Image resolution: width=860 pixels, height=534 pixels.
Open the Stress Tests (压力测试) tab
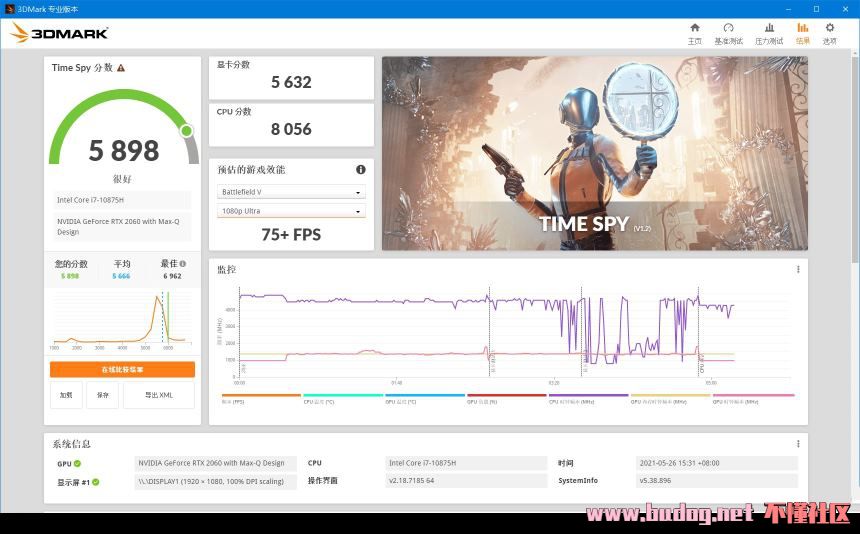click(x=769, y=33)
